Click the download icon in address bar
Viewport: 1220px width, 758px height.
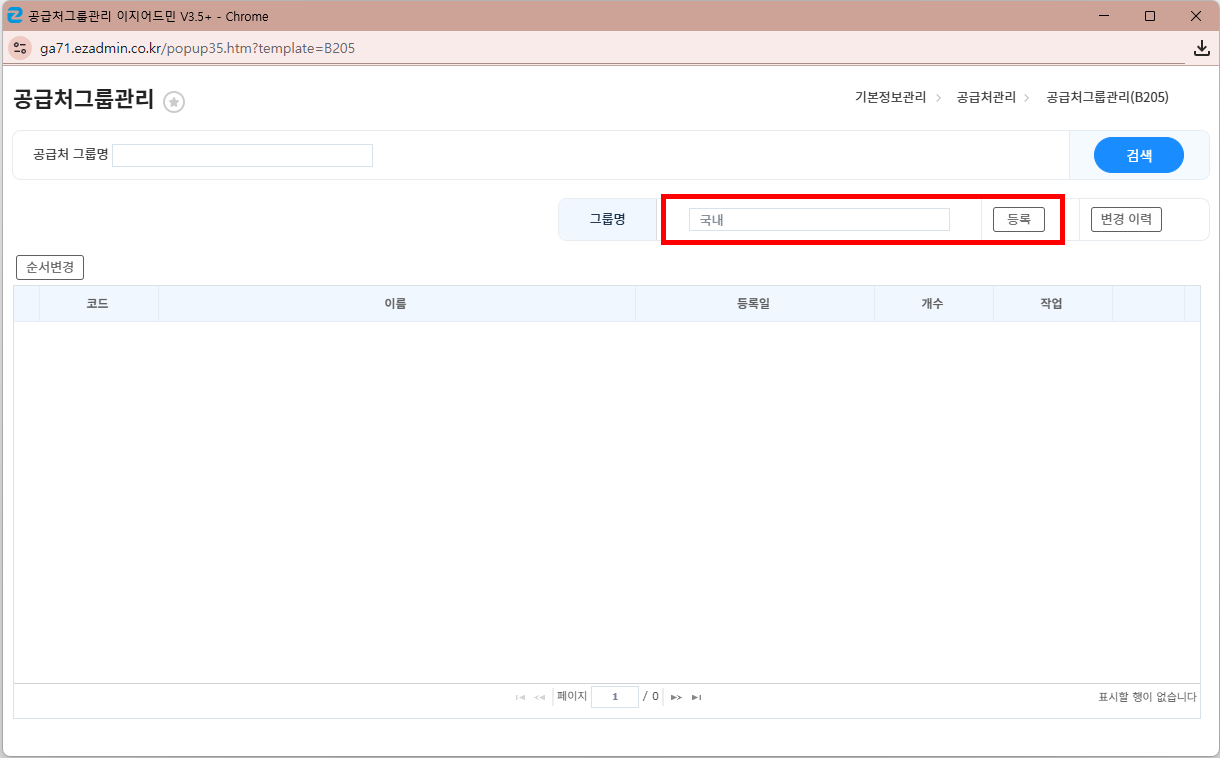(1202, 48)
